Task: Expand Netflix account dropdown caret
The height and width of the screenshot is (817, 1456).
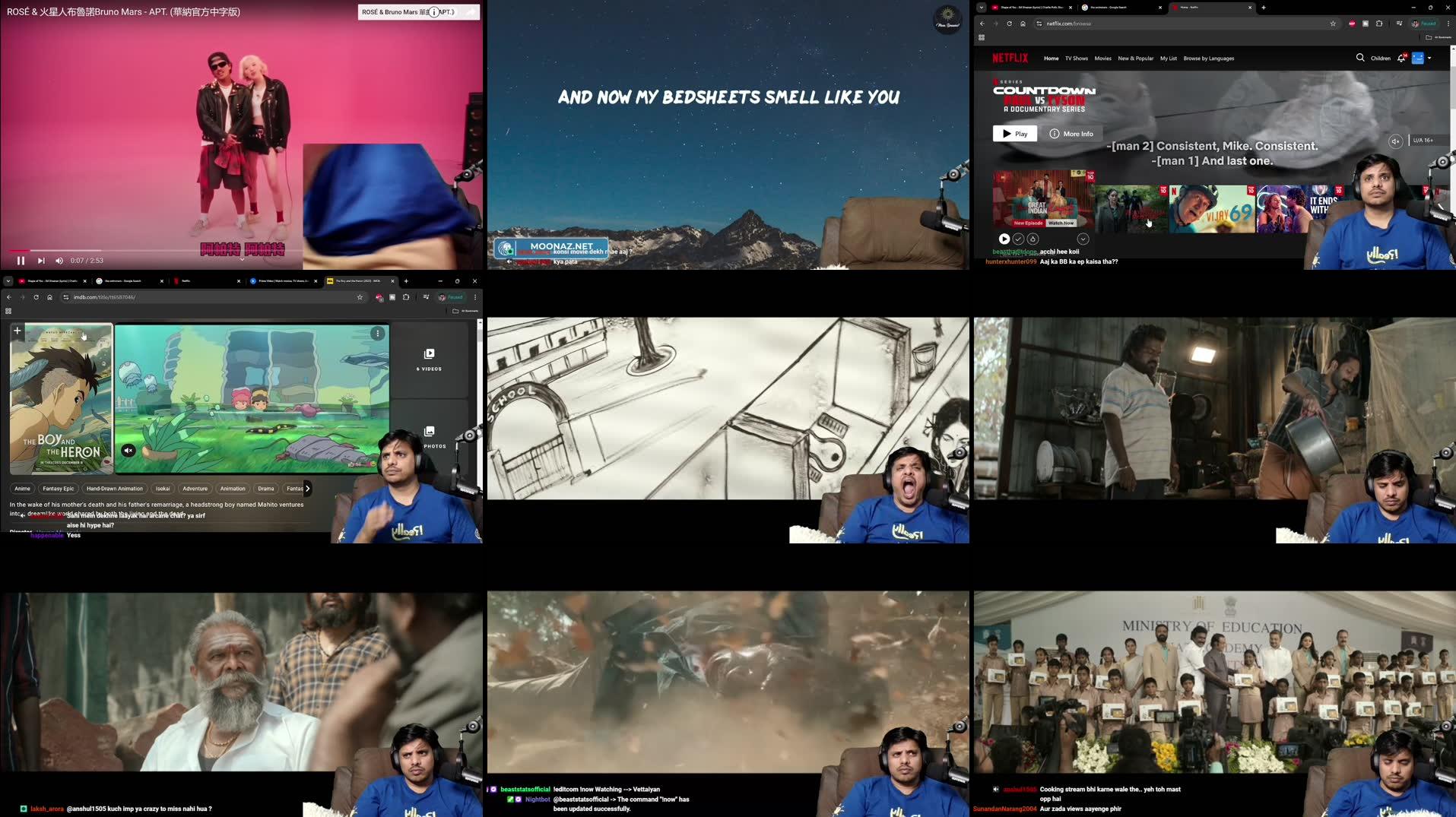Action: pos(1429,58)
